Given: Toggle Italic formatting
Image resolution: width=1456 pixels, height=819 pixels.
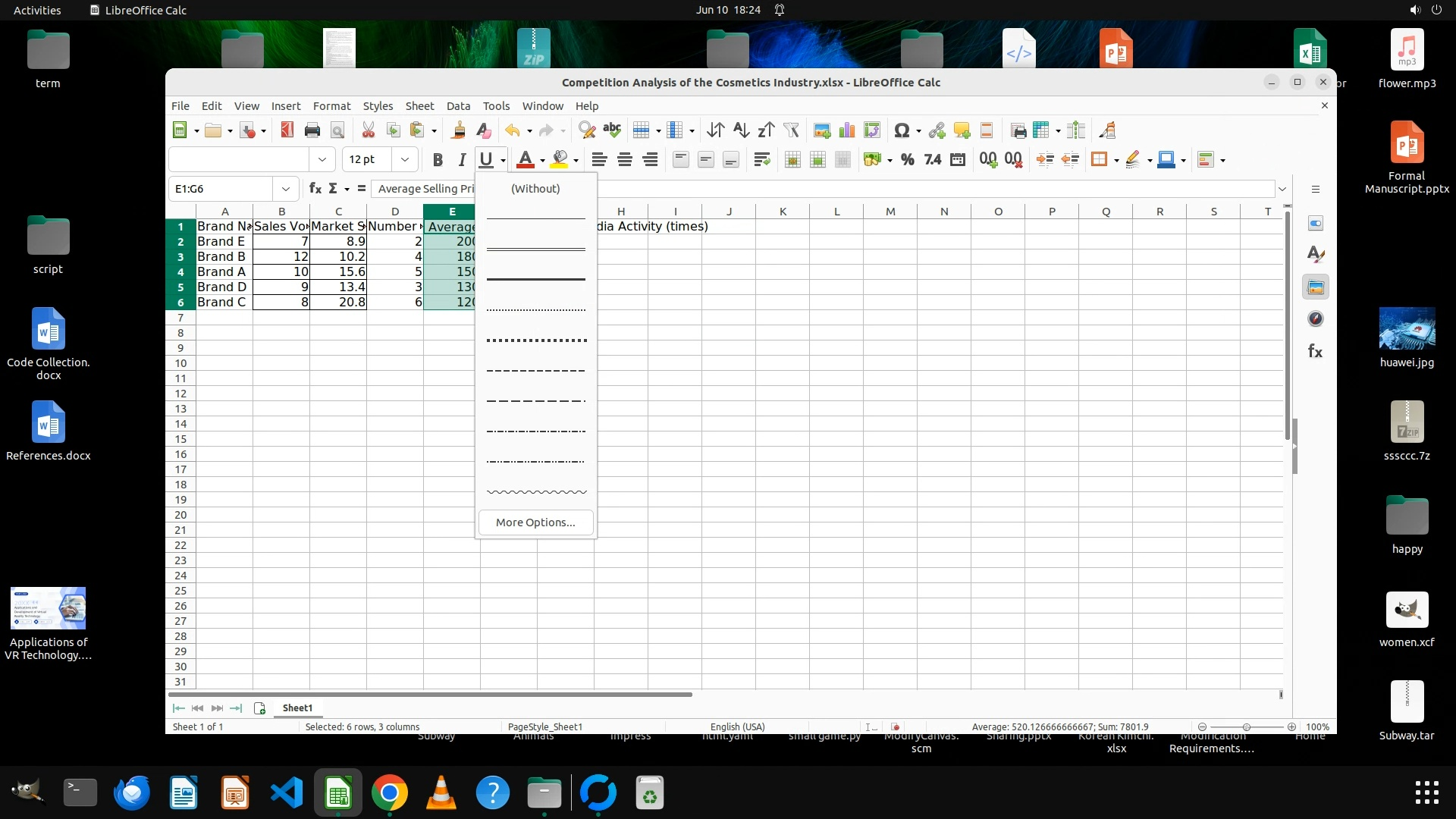Looking at the screenshot, I should pyautogui.click(x=461, y=159).
